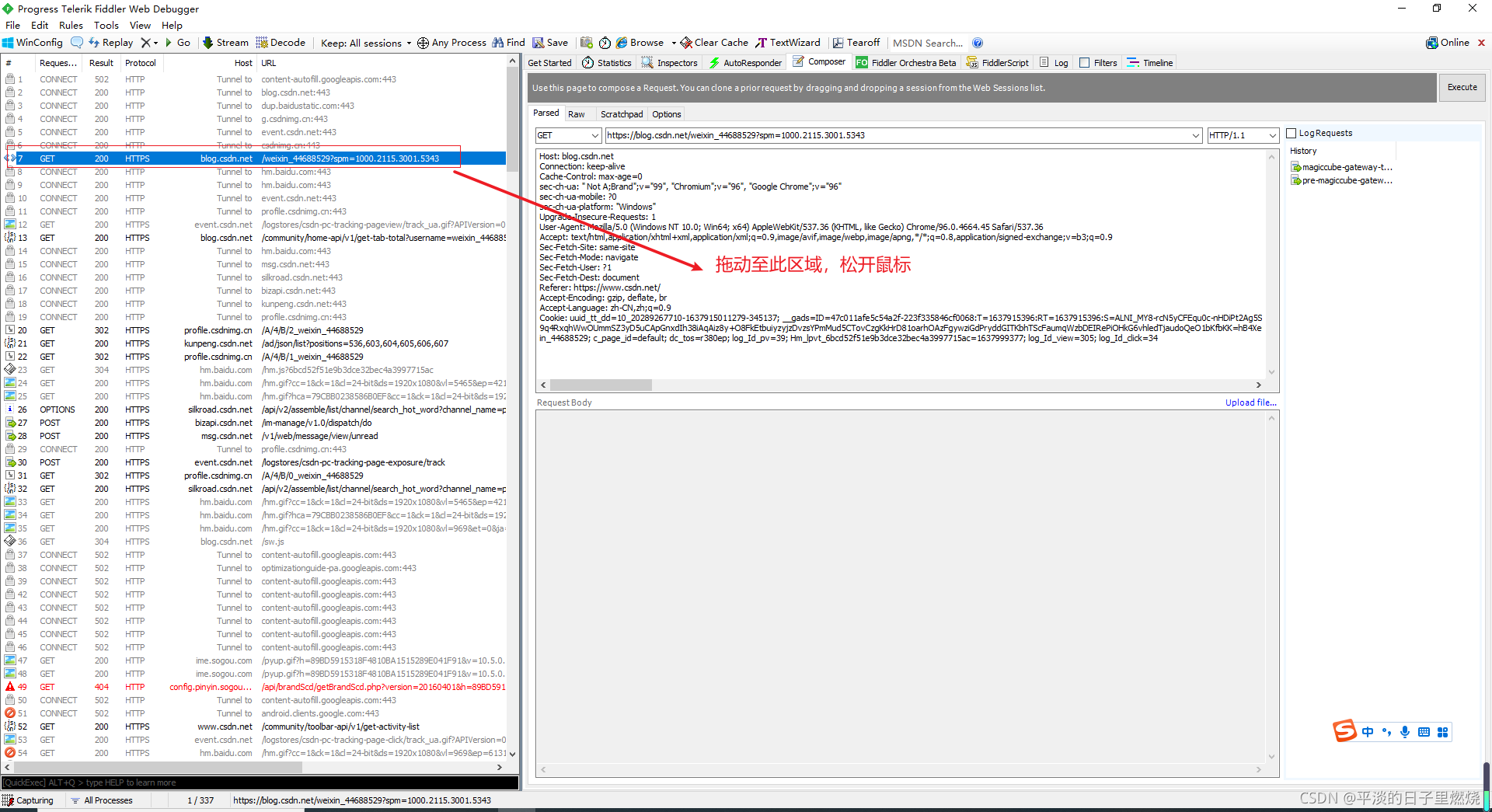This screenshot has width=1492, height=812.
Task: Pick the Any Process target tool
Action: click(x=451, y=43)
